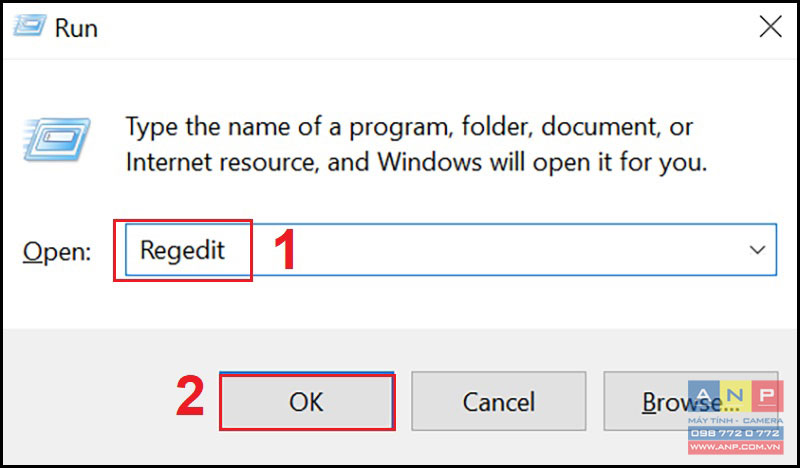Click the "Run" title text
Image resolution: width=800 pixels, height=468 pixels.
[x=76, y=28]
